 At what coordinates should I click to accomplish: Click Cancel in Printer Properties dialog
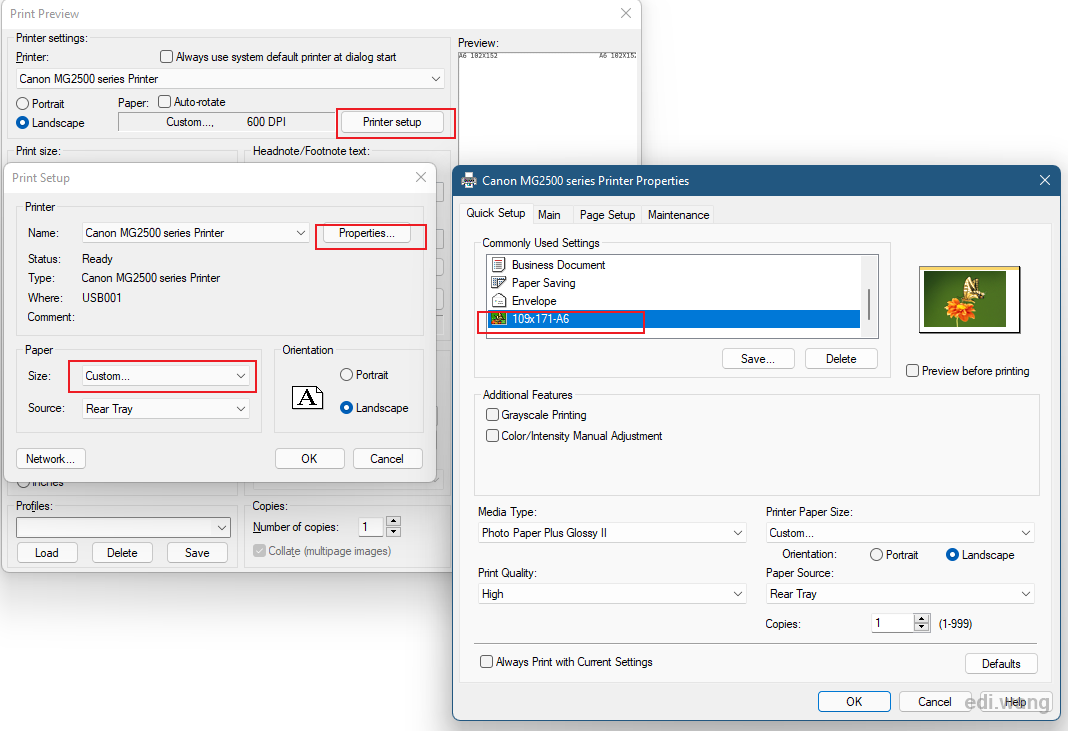[x=934, y=702]
